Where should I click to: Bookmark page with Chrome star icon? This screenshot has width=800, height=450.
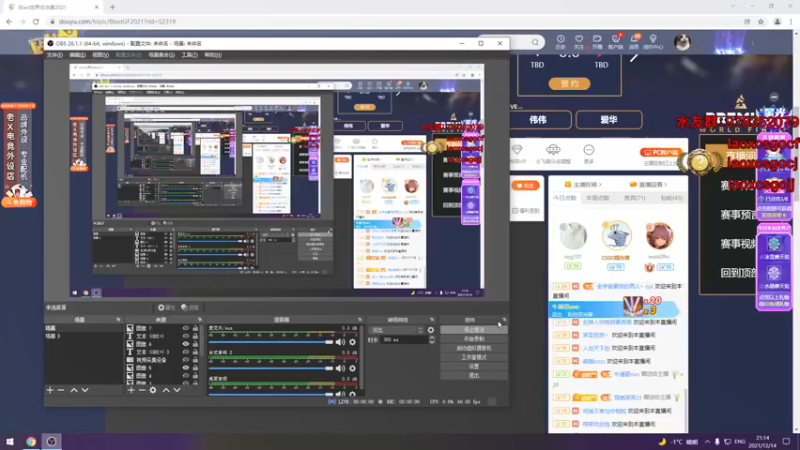761,21
